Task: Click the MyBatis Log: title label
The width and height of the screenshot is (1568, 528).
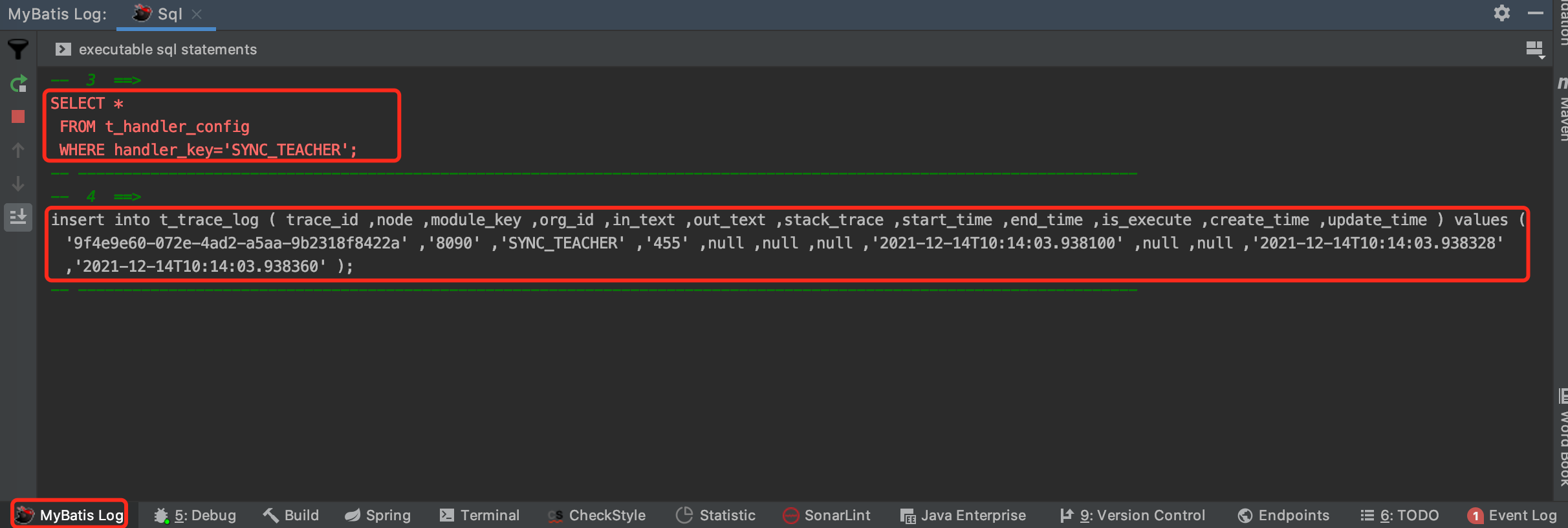Action: coord(58,14)
